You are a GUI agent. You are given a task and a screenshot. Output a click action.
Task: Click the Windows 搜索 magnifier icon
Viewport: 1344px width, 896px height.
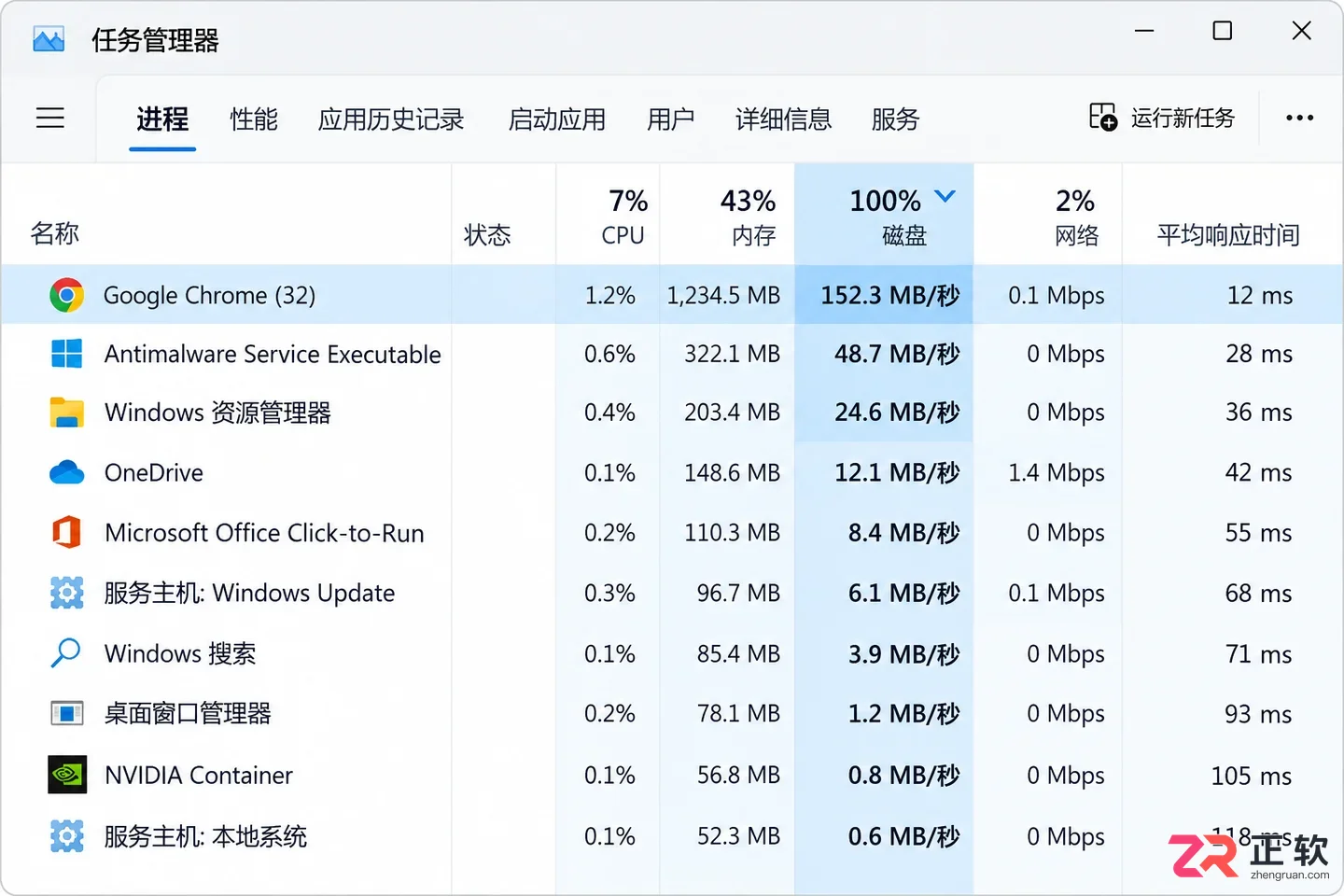coord(66,653)
